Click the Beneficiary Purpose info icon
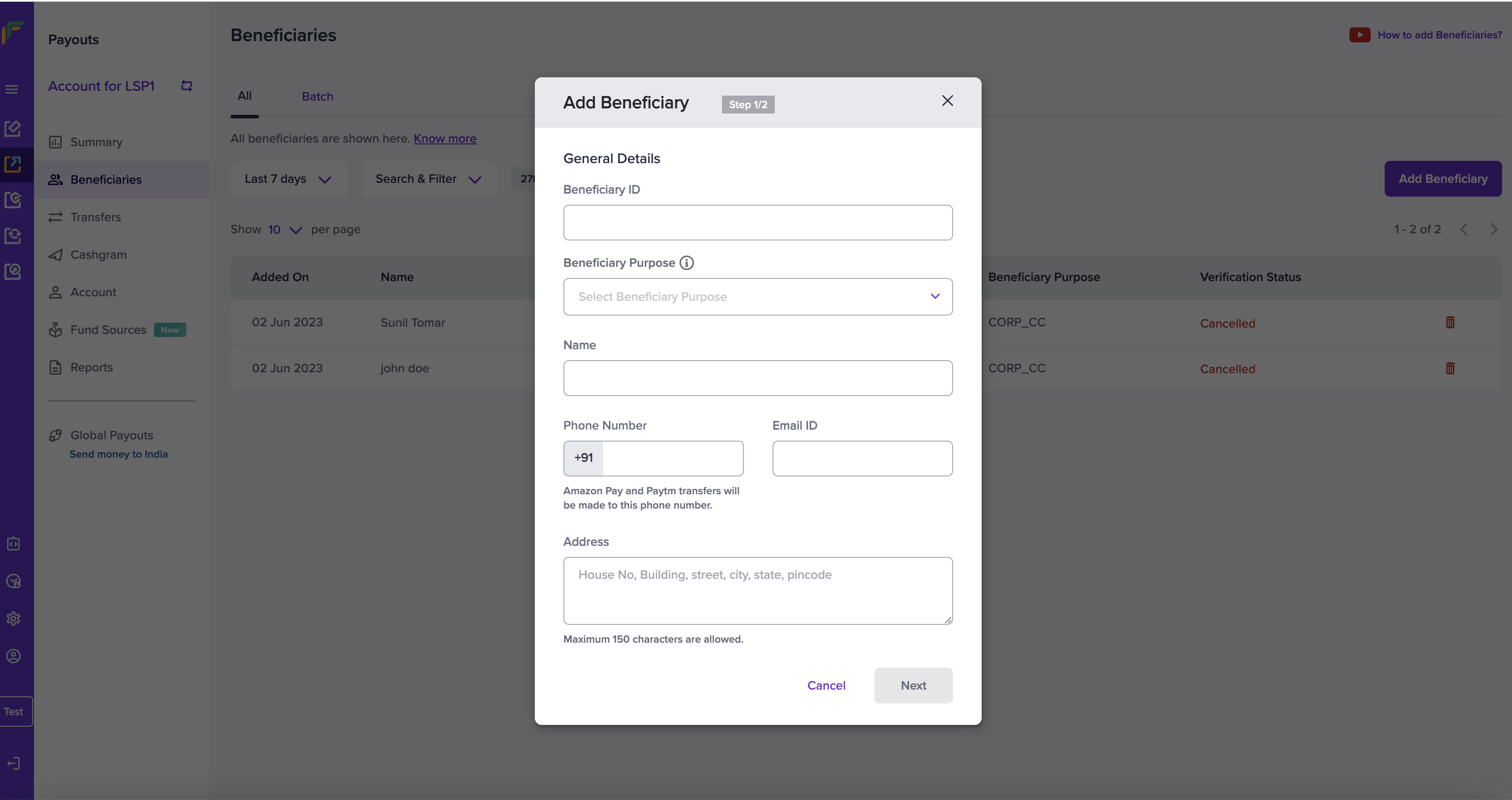The width and height of the screenshot is (1512, 800). click(686, 263)
